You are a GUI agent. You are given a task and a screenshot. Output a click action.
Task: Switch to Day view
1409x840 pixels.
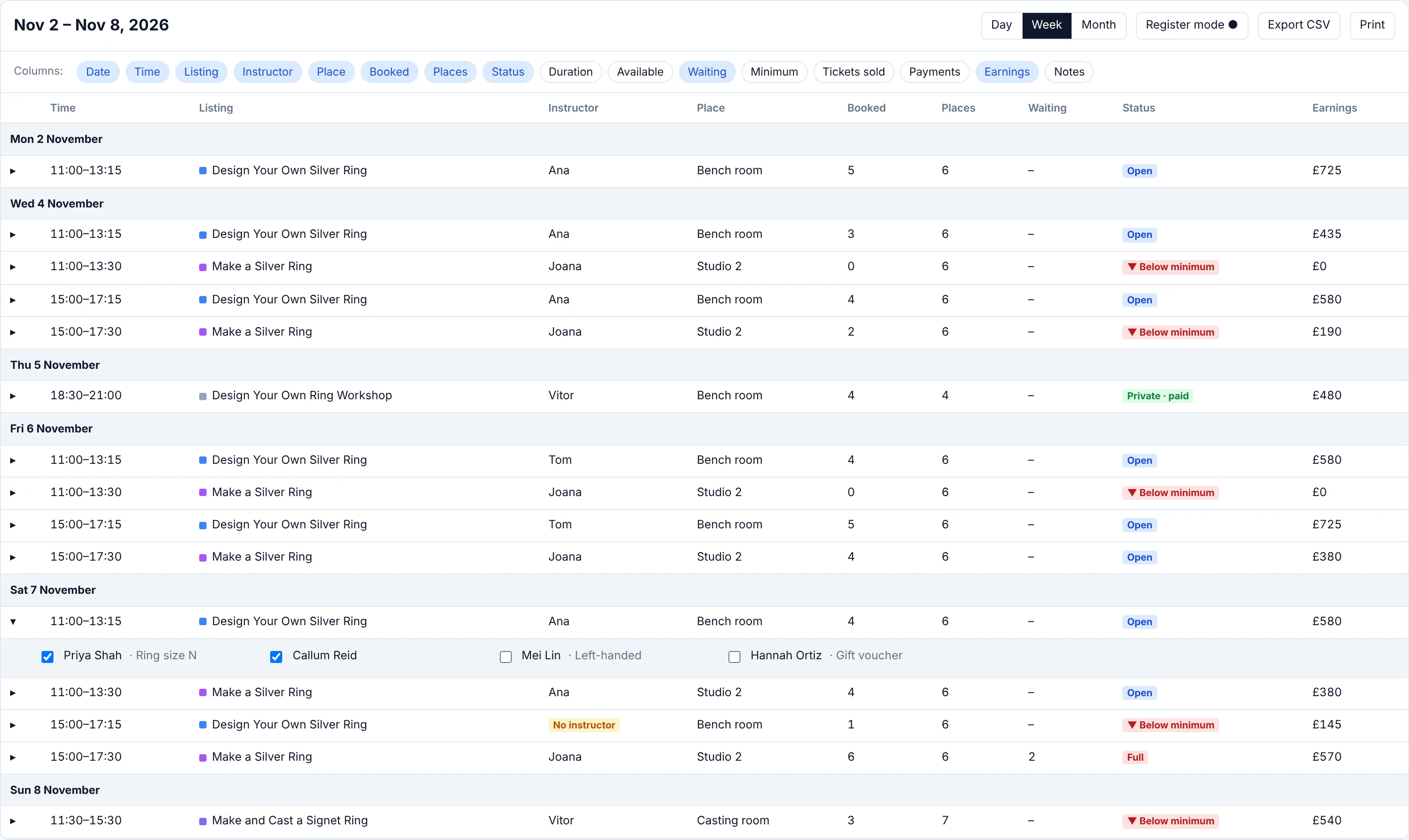click(x=1001, y=25)
